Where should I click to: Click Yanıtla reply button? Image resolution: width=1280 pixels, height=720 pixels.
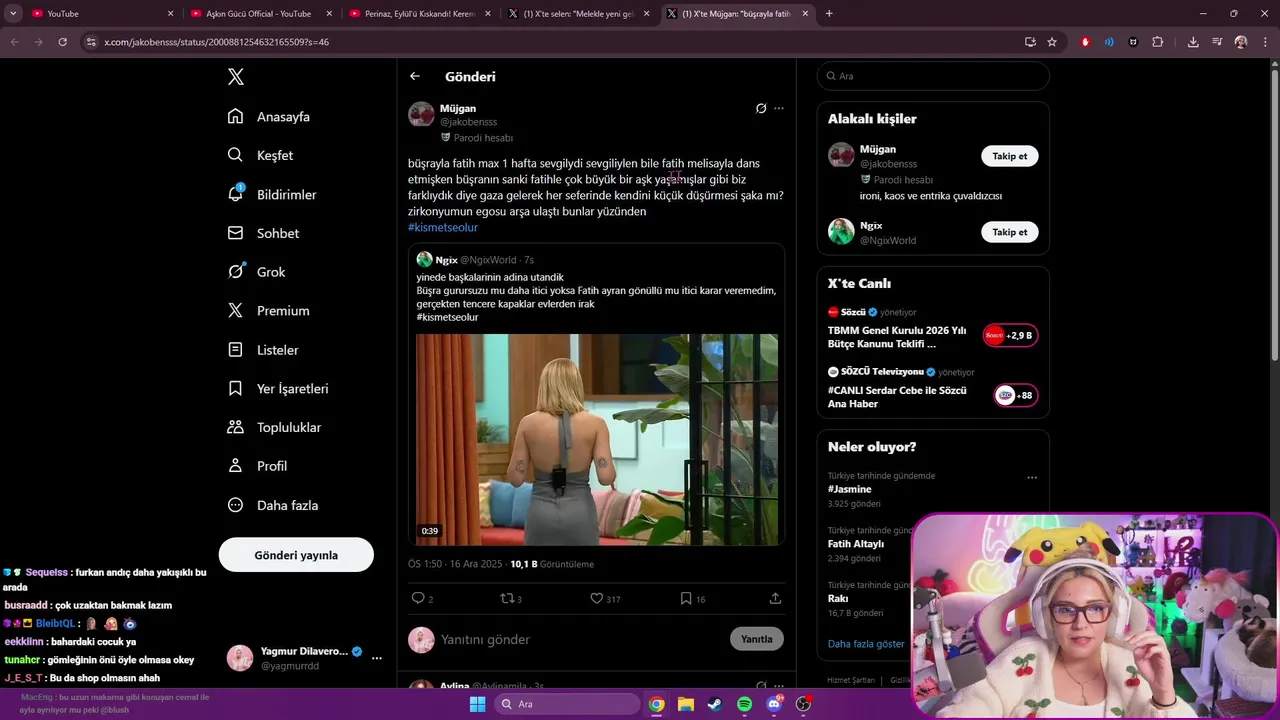(x=757, y=639)
